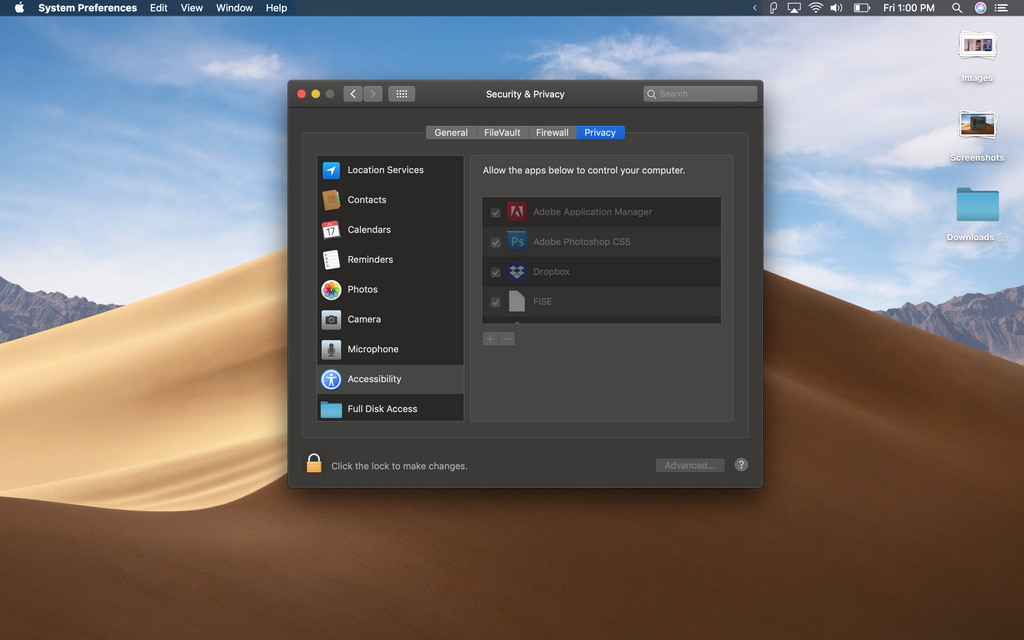Screen dimensions: 1024x640
Task: Click the lock icon to make changes
Action: coord(314,463)
